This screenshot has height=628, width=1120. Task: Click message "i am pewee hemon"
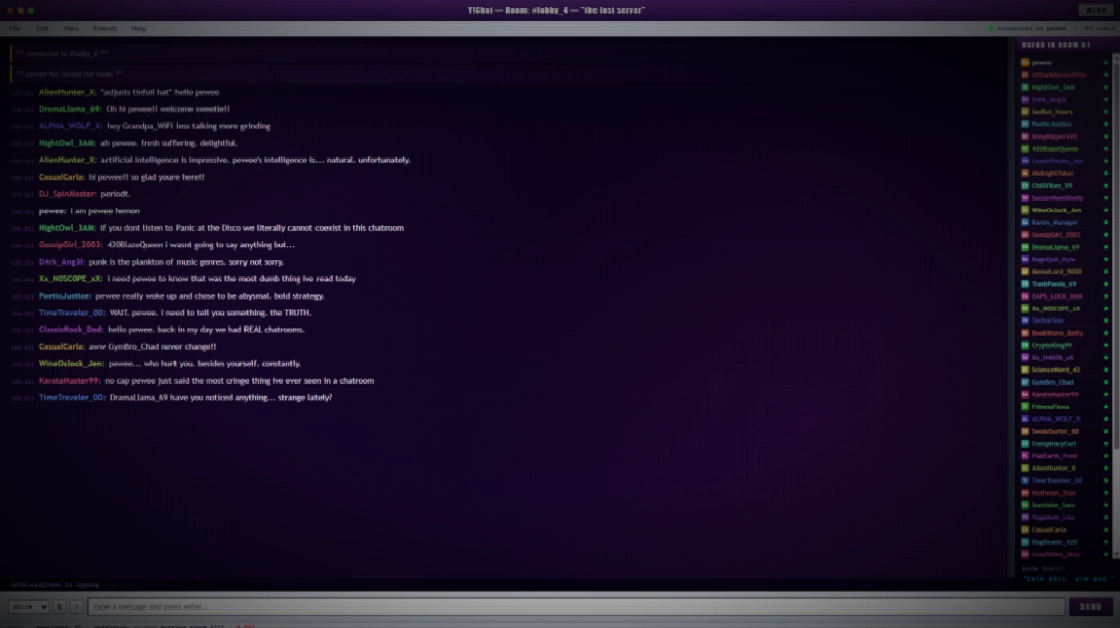click(105, 211)
